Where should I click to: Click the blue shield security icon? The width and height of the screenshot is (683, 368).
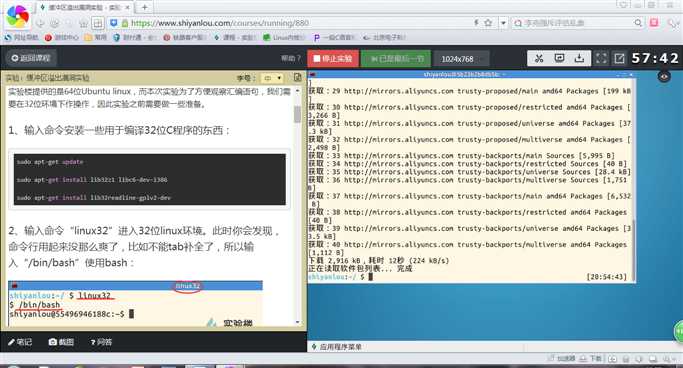click(114, 23)
